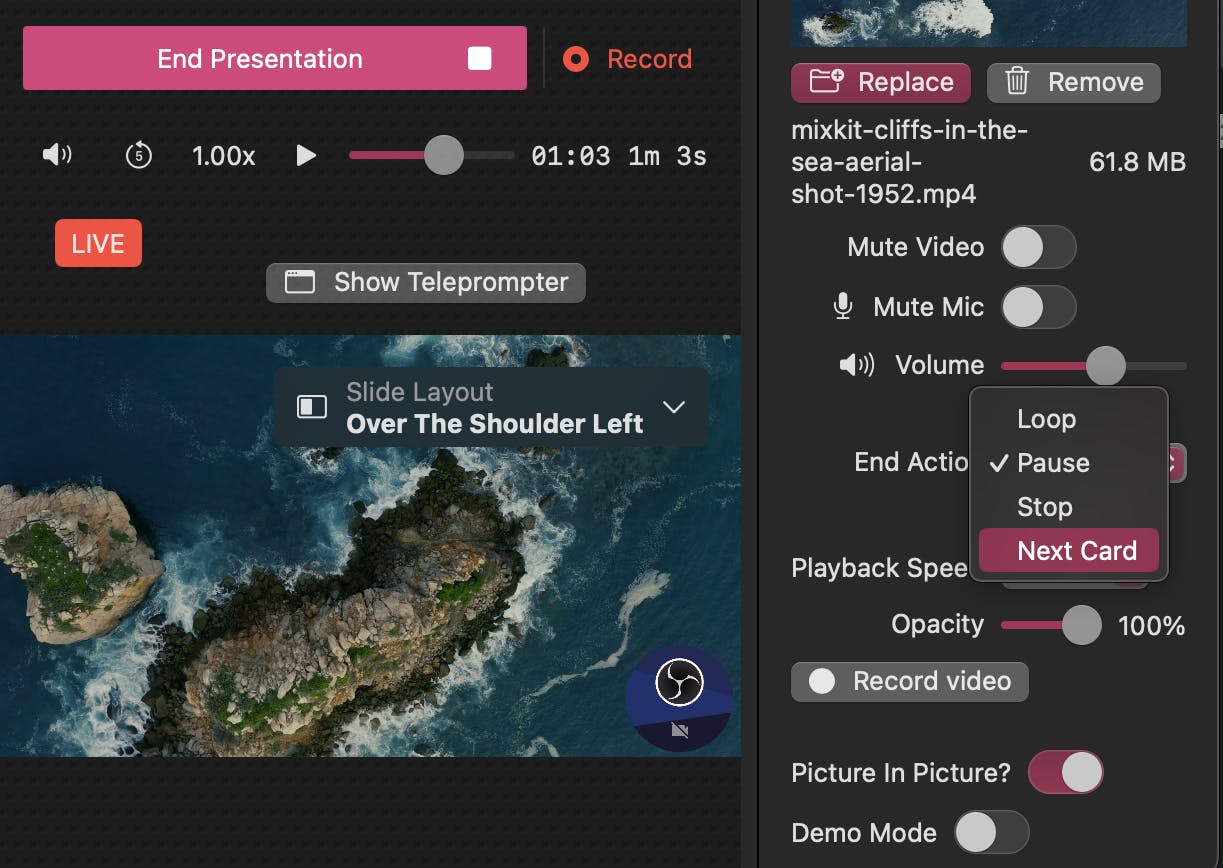The height and width of the screenshot is (868, 1223).
Task: Click the speaker icon beside Volume
Action: click(x=857, y=365)
